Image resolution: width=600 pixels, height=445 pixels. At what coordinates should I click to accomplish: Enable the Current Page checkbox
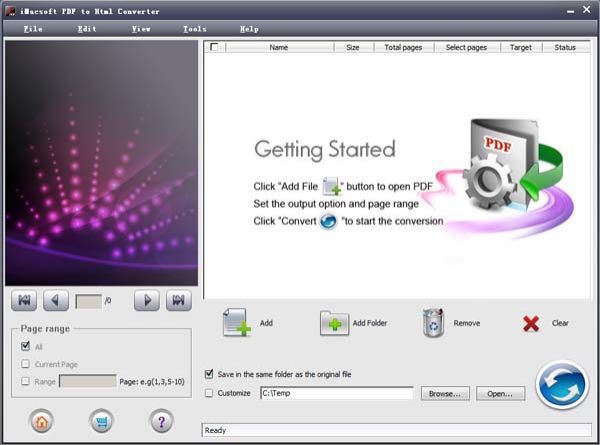(x=25, y=364)
